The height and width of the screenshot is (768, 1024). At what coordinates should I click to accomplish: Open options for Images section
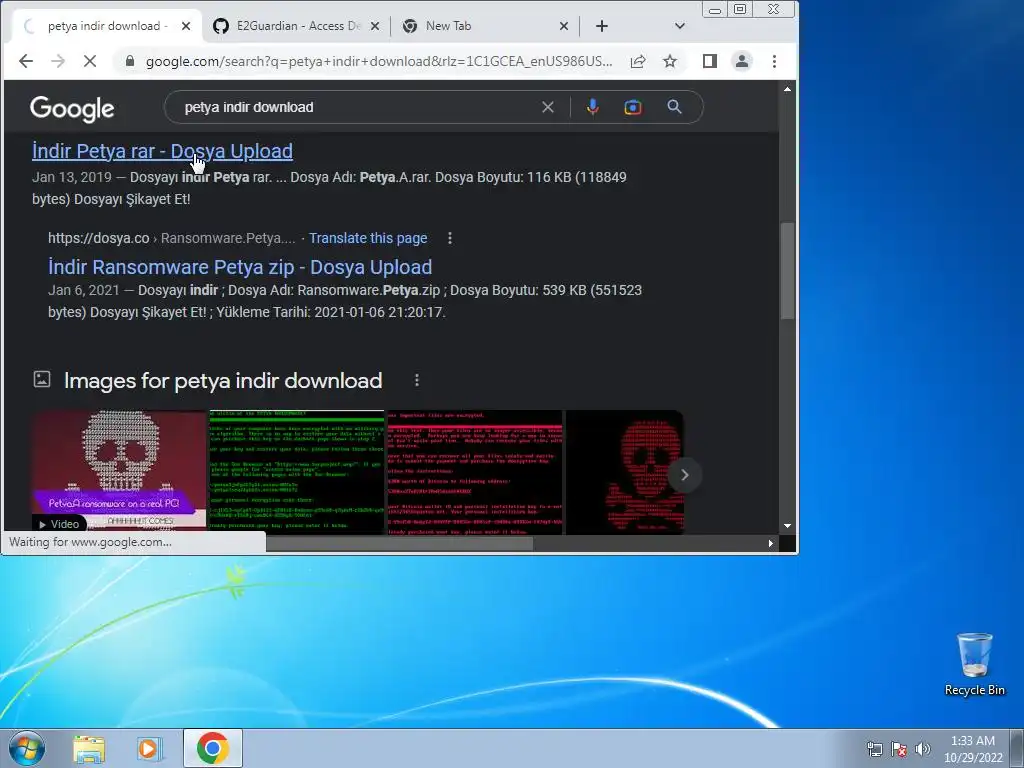tap(417, 380)
